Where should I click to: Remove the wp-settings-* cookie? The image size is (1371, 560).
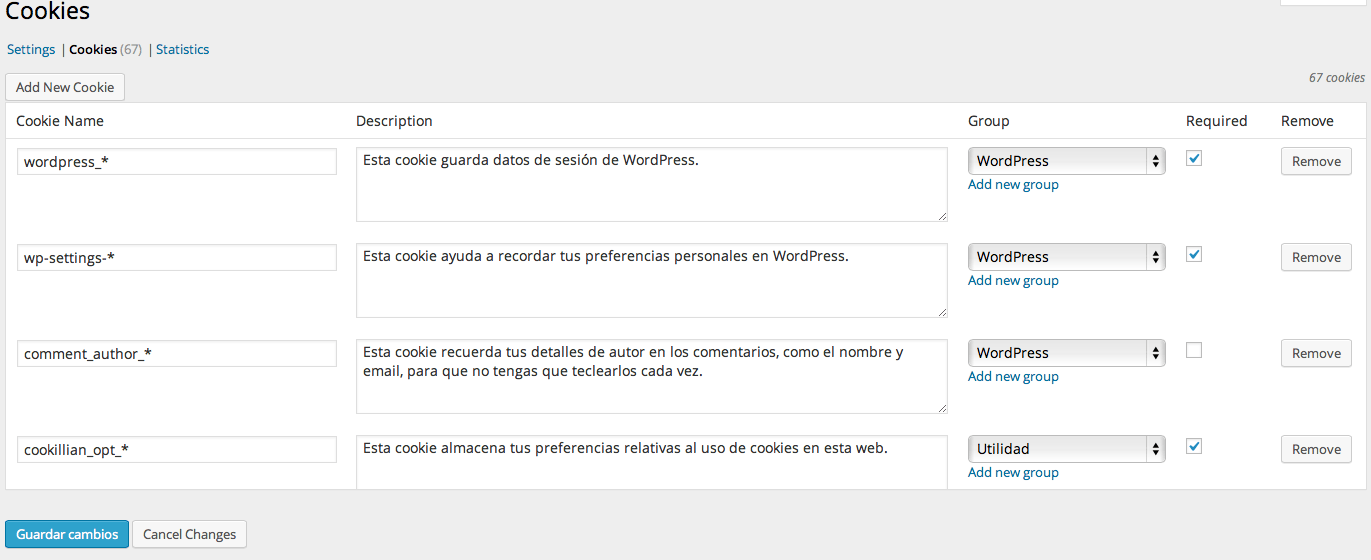(1316, 257)
